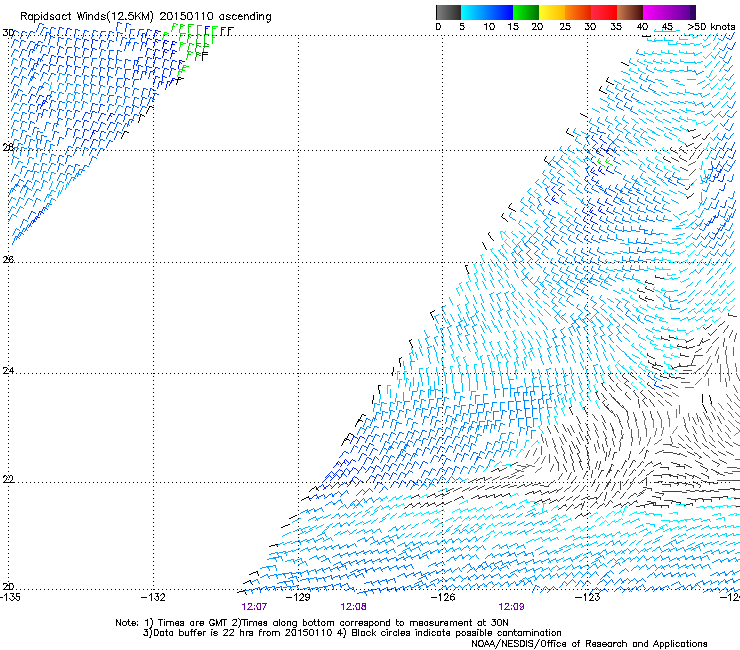Click the red 30-35 knots legend swatch
Image resolution: width=740 pixels, height=650 pixels.
[604, 12]
